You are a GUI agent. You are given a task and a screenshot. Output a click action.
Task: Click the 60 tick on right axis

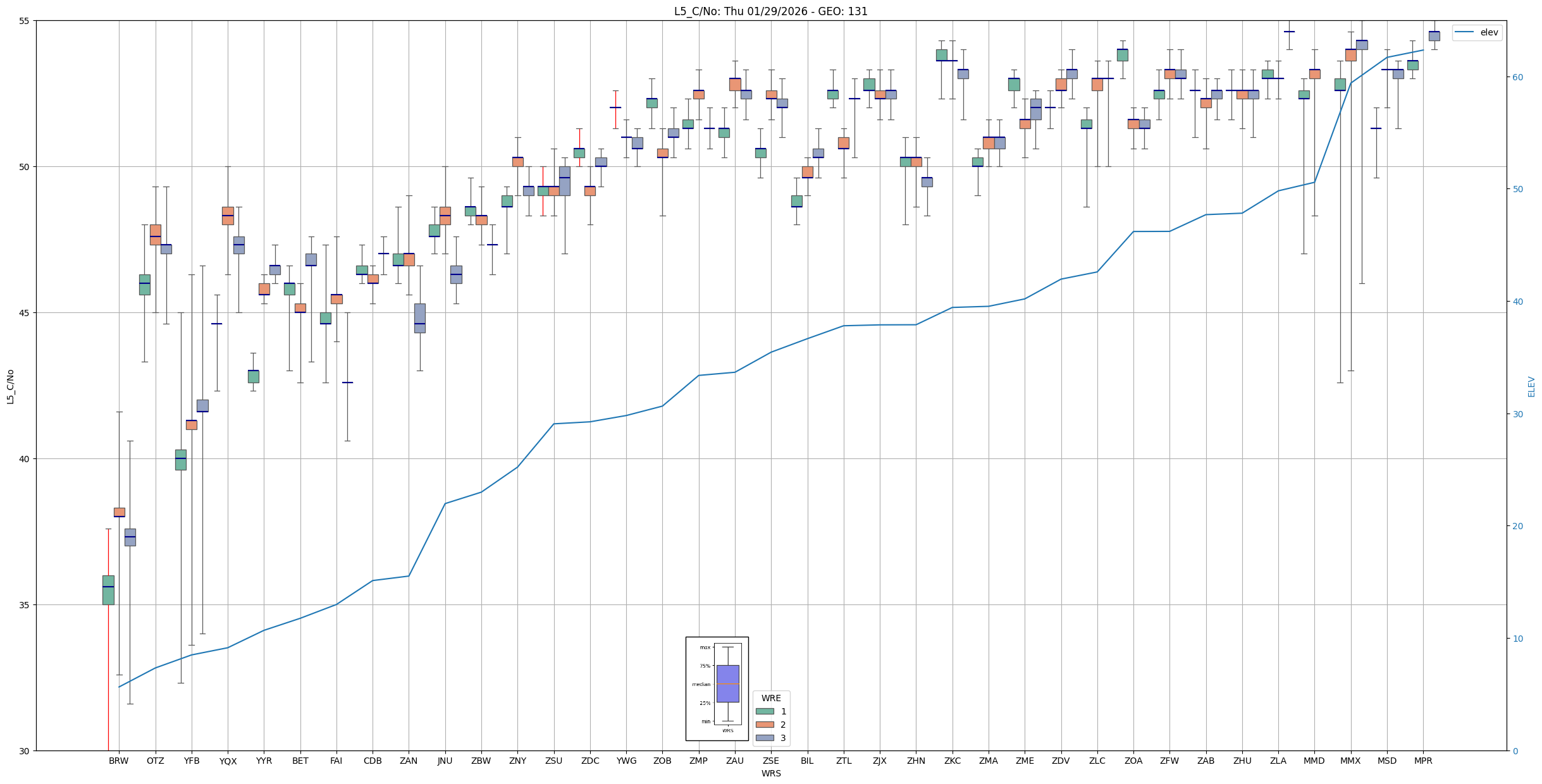pyautogui.click(x=1517, y=77)
